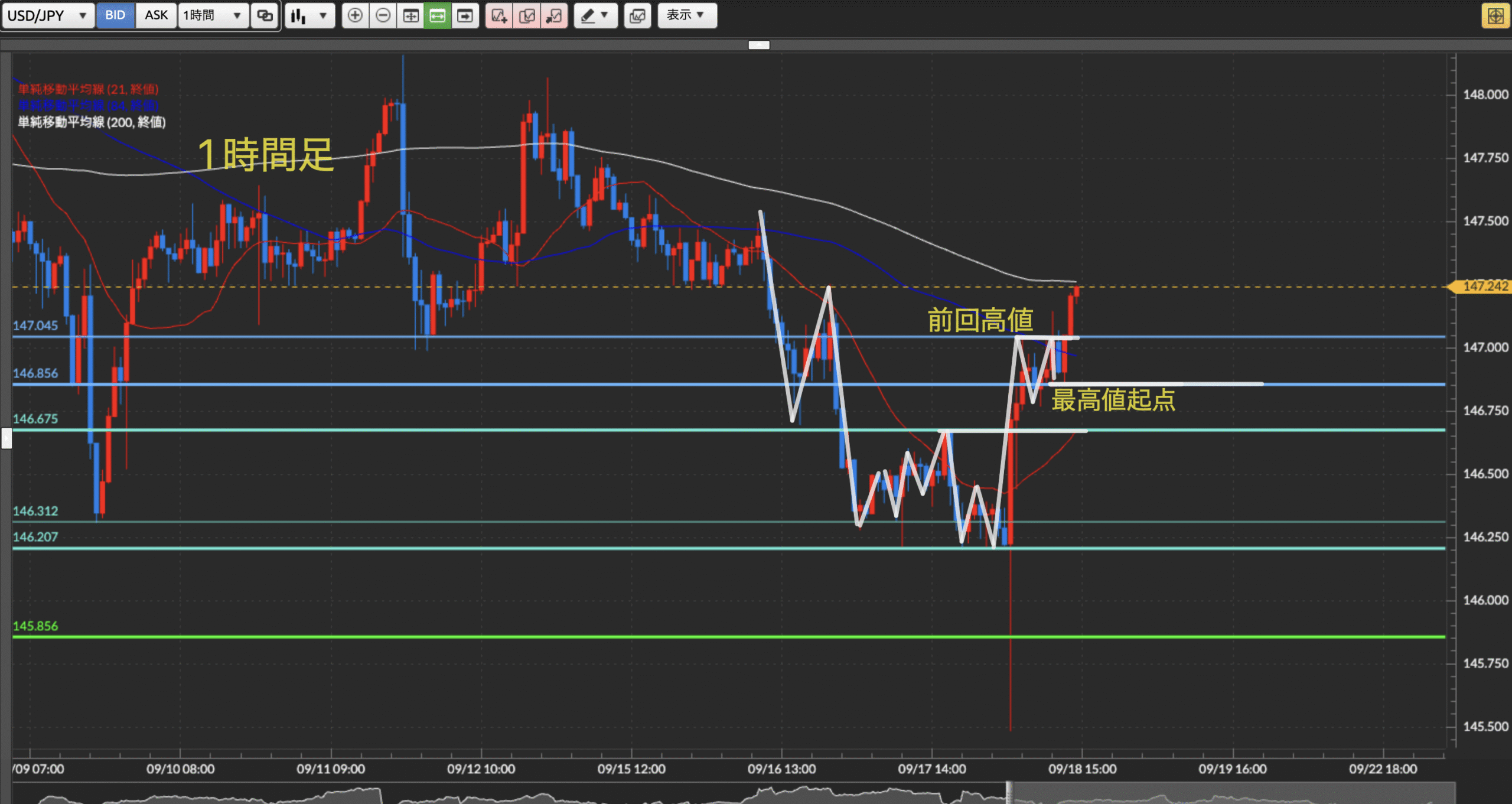Click the 1時間足 yellow text annotation
Image resolution: width=1512 pixels, height=804 pixels.
[x=266, y=155]
